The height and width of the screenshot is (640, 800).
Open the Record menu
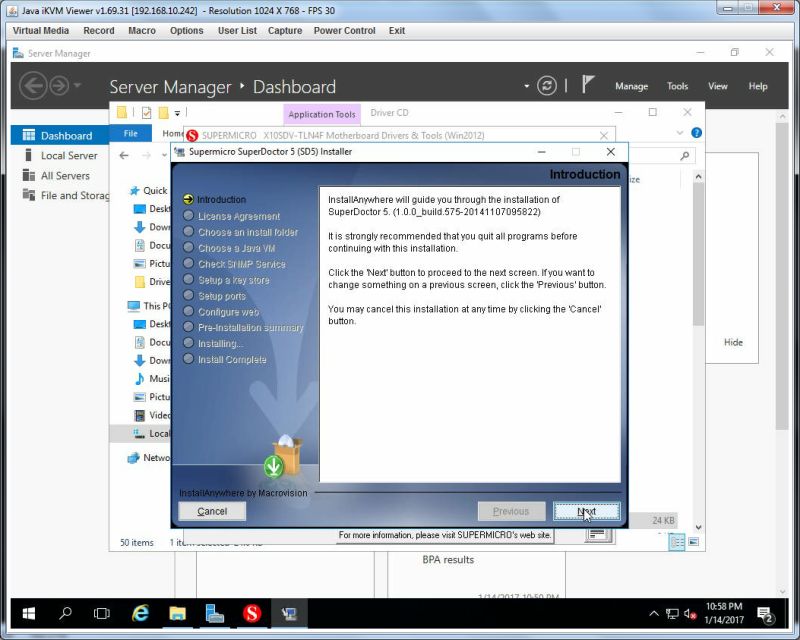click(x=99, y=31)
